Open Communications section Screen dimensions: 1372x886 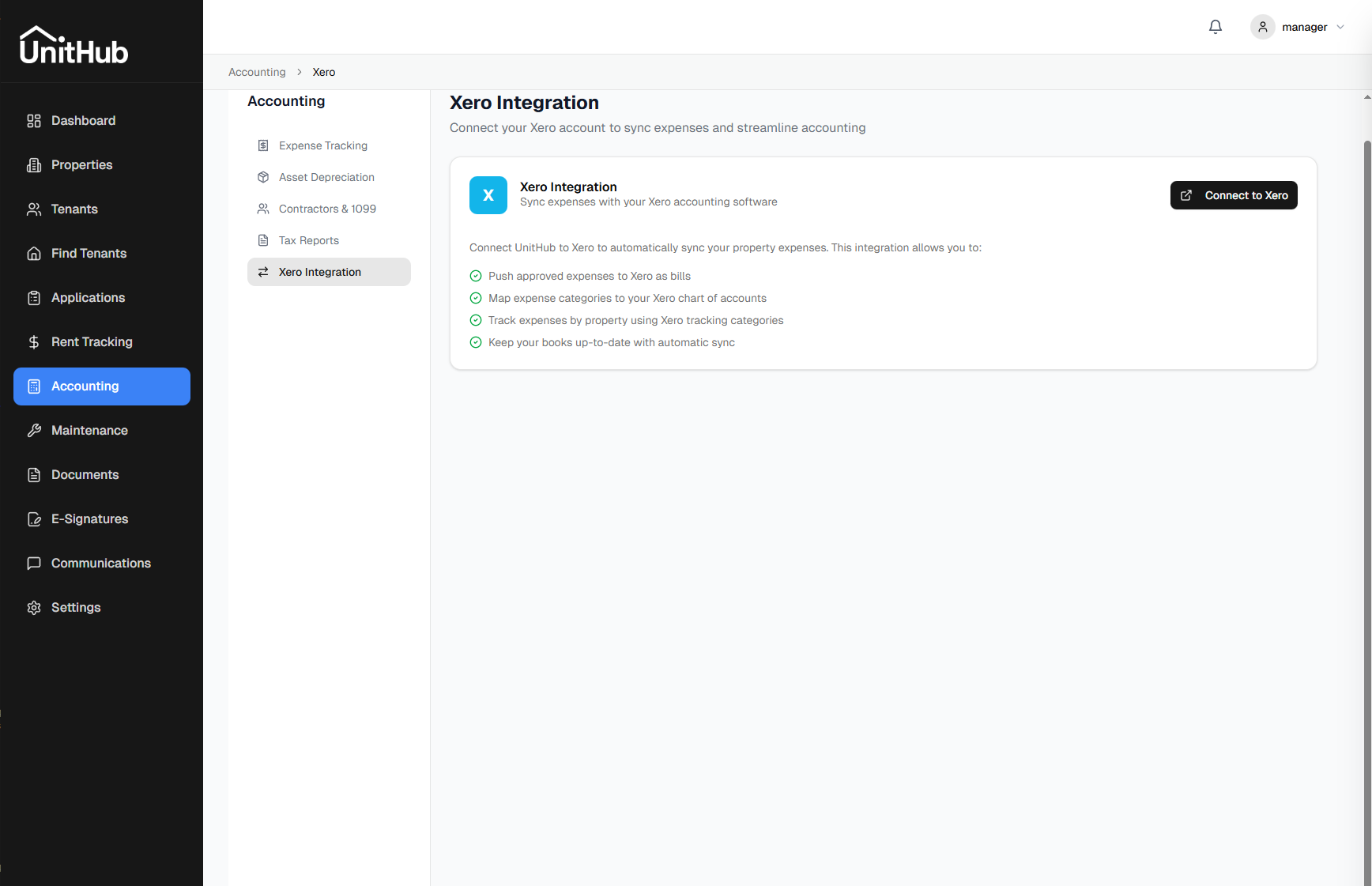click(x=102, y=564)
